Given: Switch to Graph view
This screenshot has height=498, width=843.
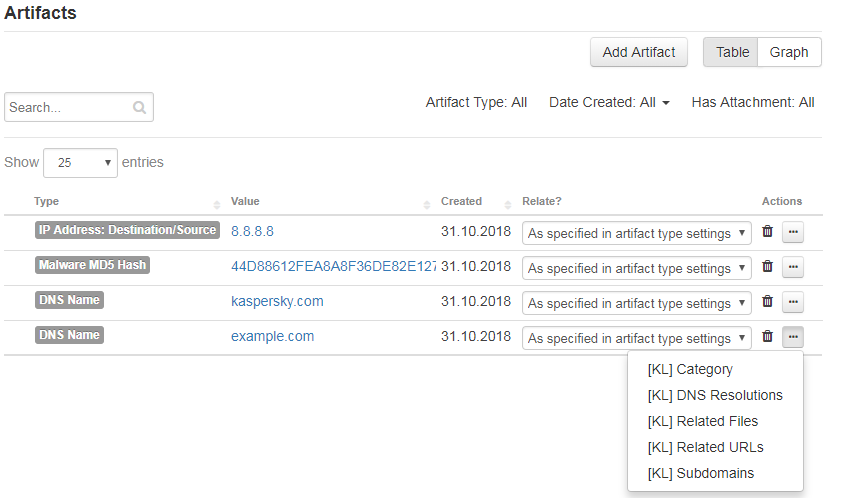Looking at the screenshot, I should pos(789,52).
